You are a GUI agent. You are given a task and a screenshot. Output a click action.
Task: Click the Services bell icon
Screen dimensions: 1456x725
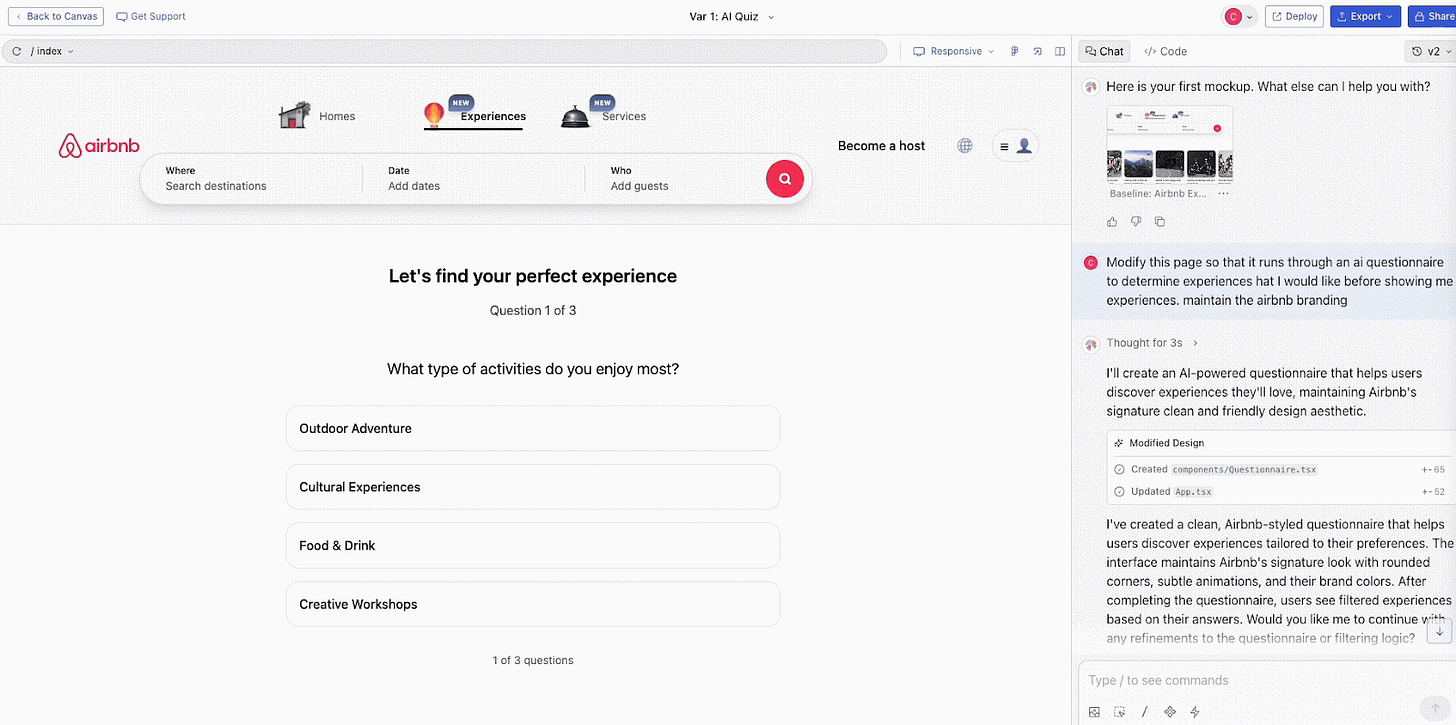tap(575, 117)
